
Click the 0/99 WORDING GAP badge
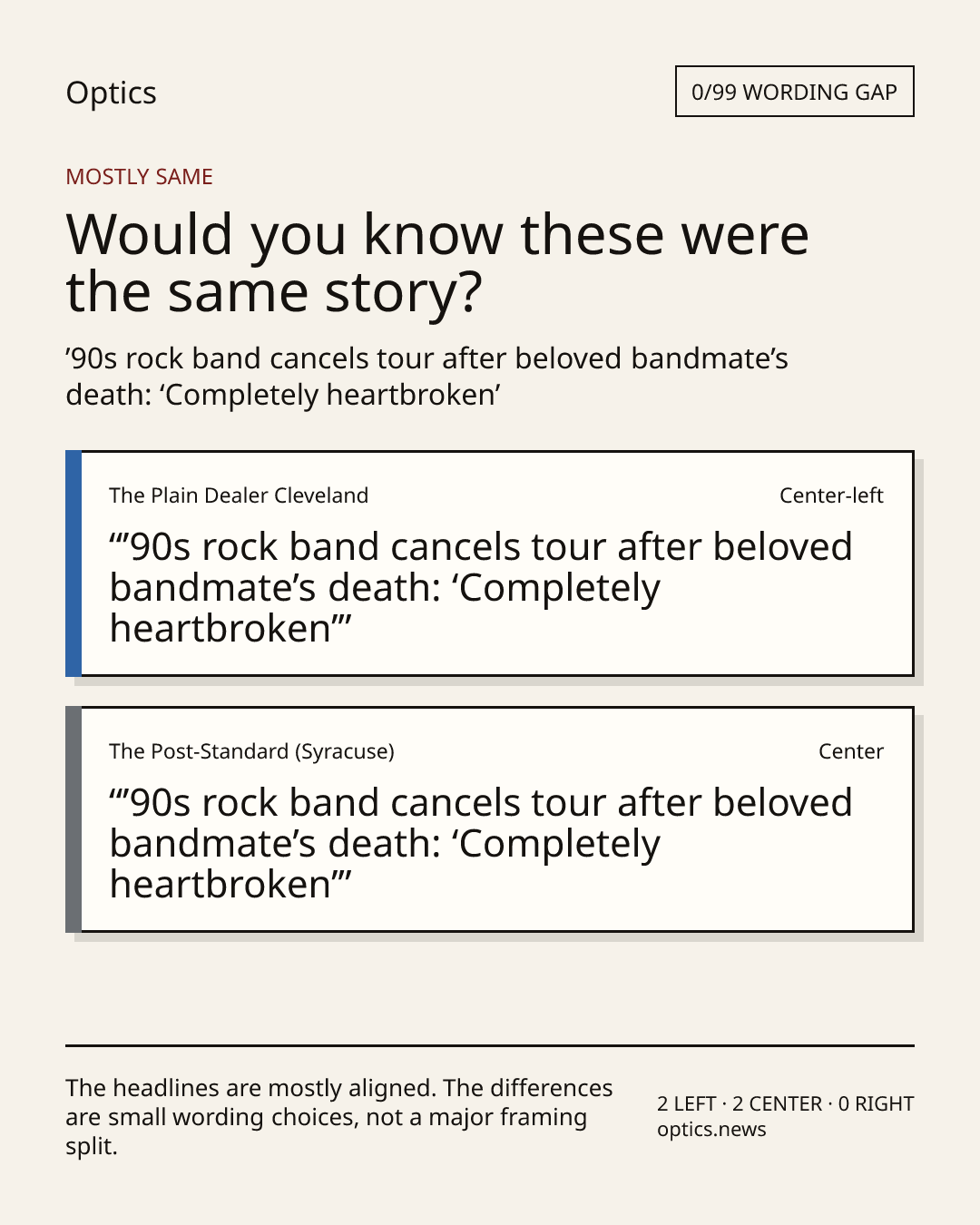point(794,92)
